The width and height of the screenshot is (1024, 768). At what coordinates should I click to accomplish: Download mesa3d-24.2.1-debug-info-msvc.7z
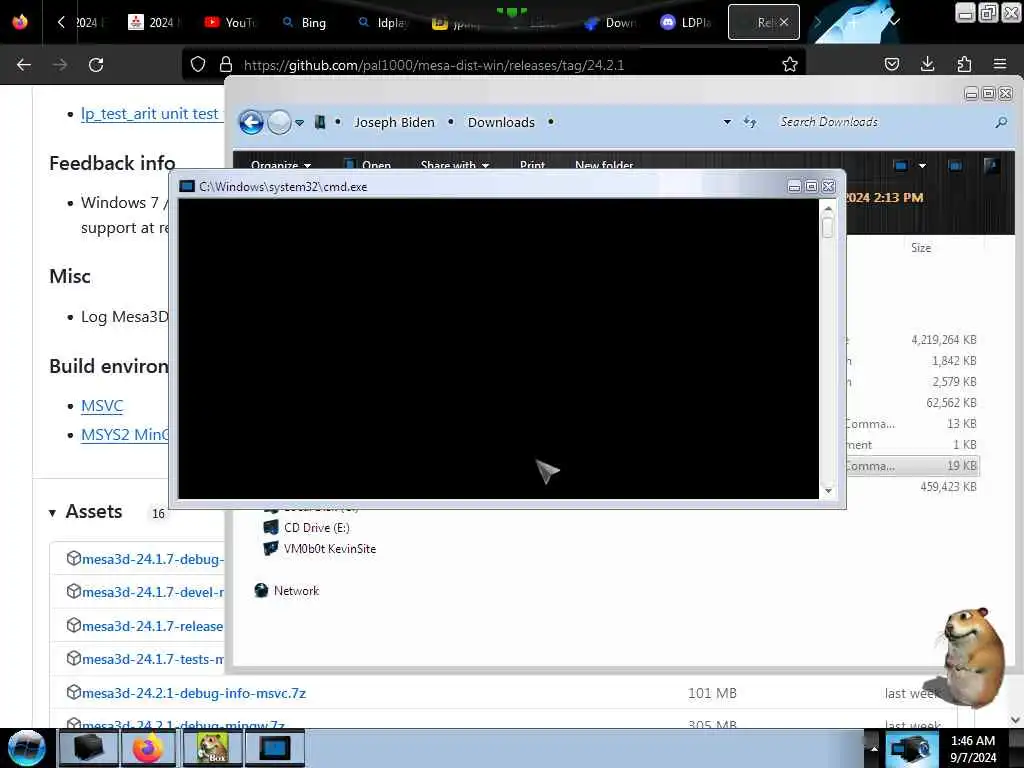pyautogui.click(x=193, y=693)
